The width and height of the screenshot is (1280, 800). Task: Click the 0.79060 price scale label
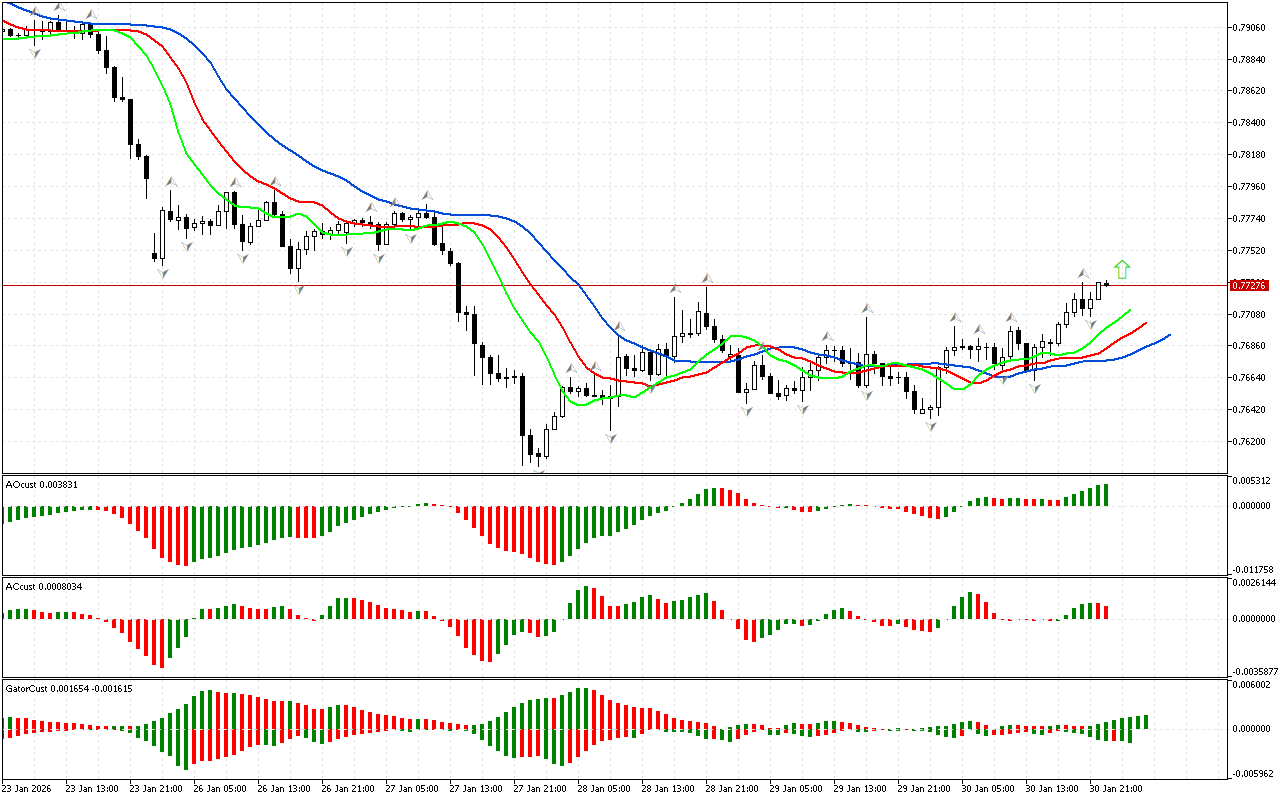1251,27
